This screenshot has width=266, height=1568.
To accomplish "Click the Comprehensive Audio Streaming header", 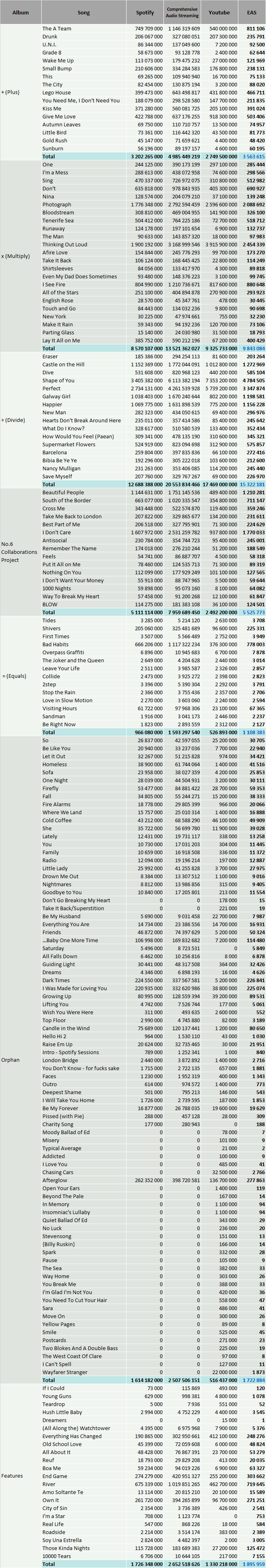I will [x=182, y=13].
